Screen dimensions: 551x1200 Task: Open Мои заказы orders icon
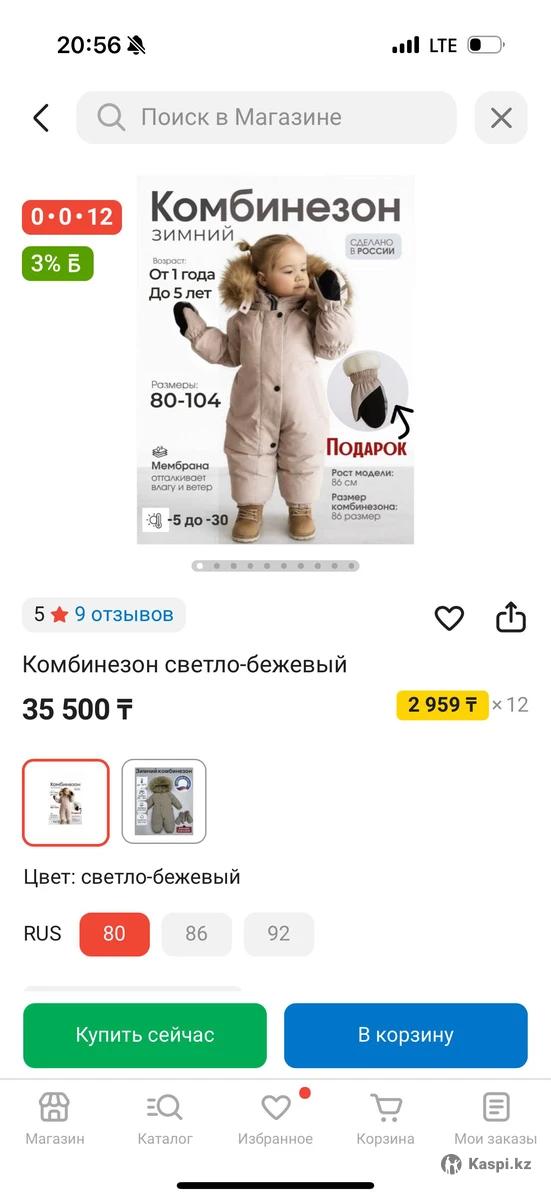(496, 1119)
